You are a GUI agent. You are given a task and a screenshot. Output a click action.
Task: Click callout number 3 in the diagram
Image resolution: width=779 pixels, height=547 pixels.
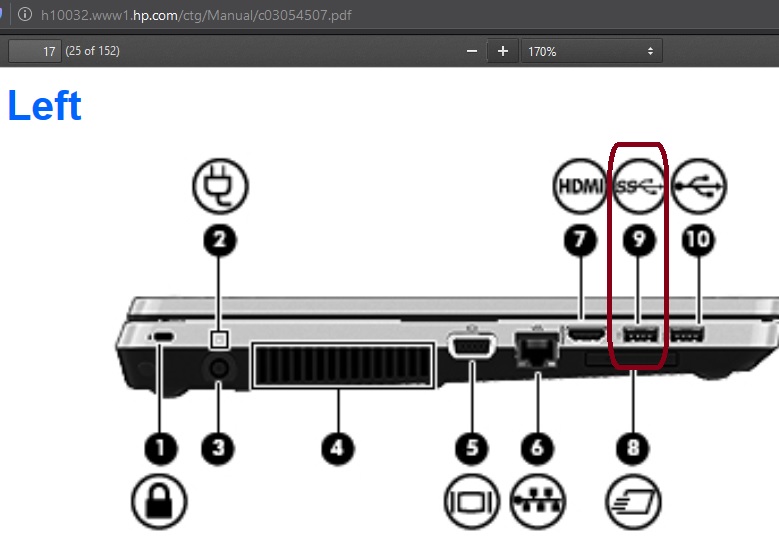point(218,449)
